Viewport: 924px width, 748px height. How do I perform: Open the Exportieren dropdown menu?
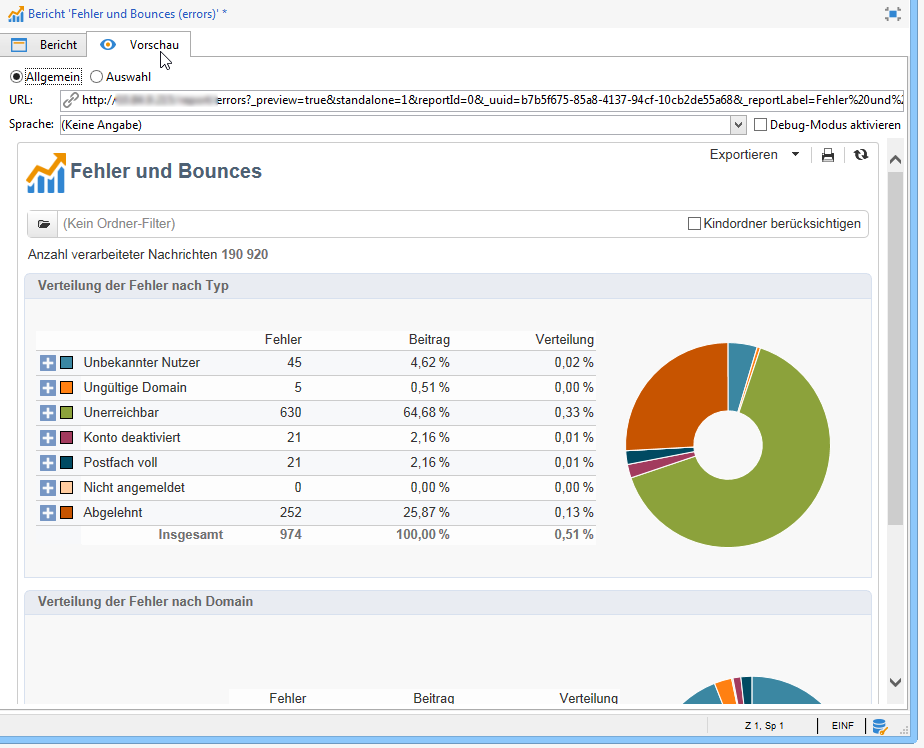coord(754,154)
